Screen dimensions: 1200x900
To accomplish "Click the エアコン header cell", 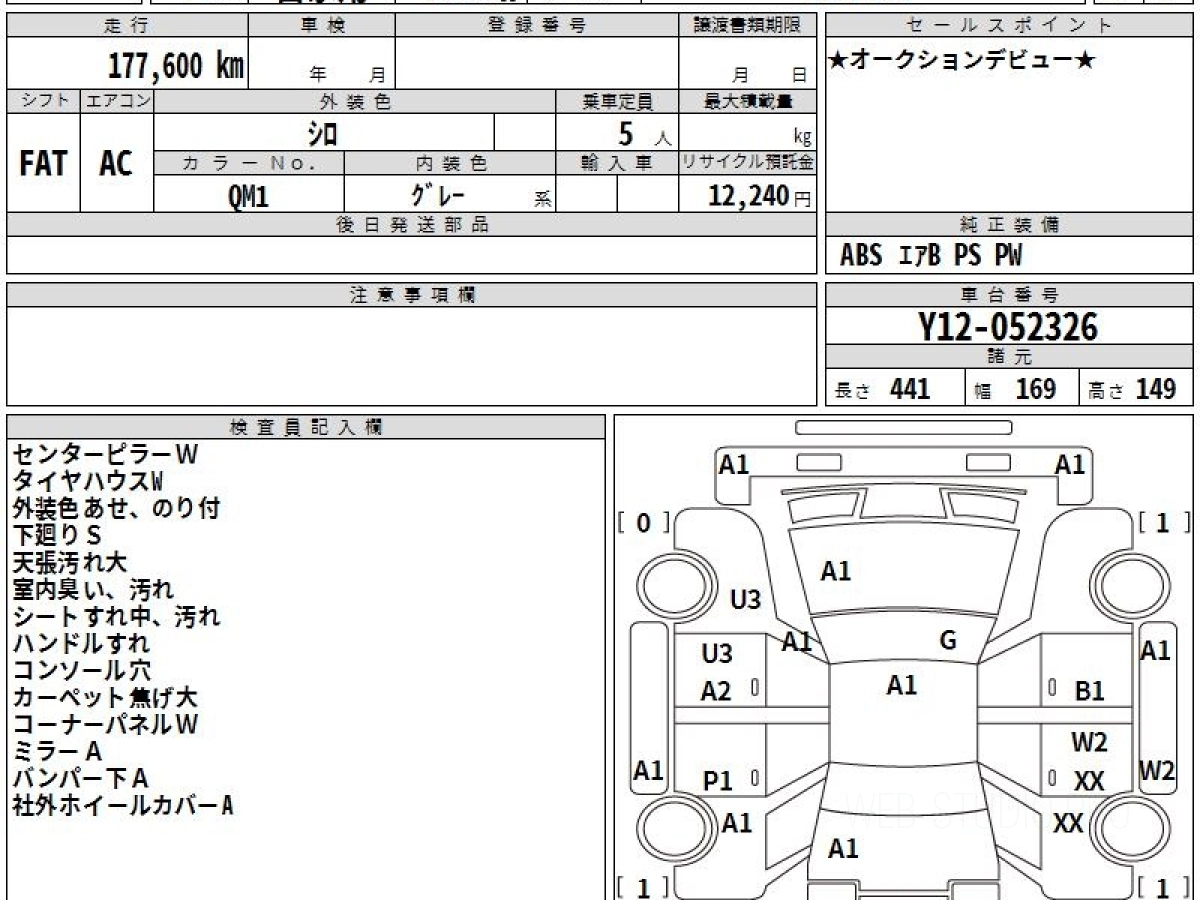I will 117,101.
